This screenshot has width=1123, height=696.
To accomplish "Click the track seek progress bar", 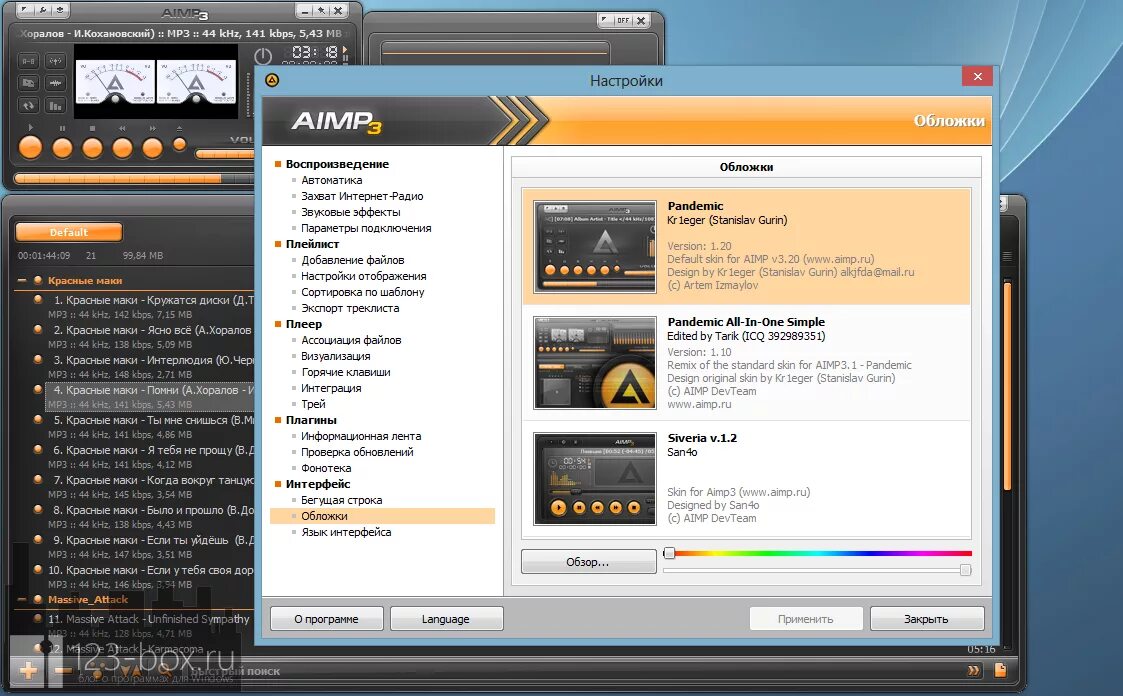I will [x=134, y=178].
